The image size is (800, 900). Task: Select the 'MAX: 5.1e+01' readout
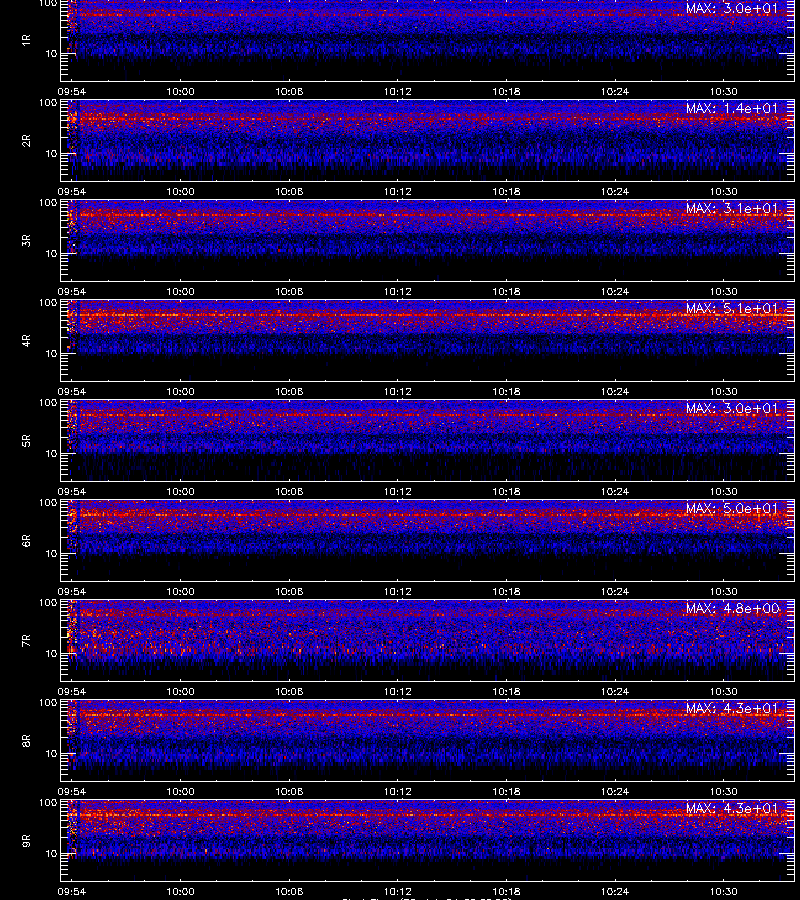coord(732,308)
